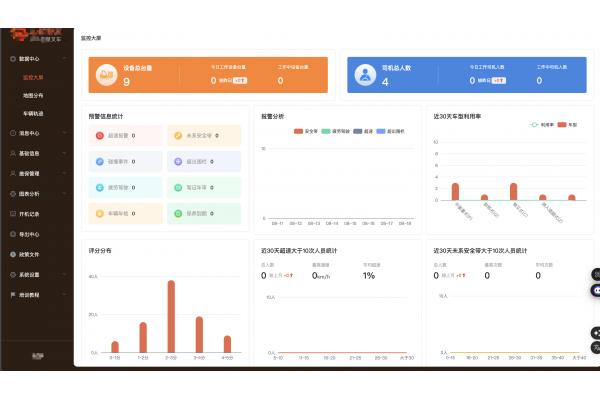Click the tallest bar in 评分分布 chart
The image size is (600, 400).
(x=171, y=316)
